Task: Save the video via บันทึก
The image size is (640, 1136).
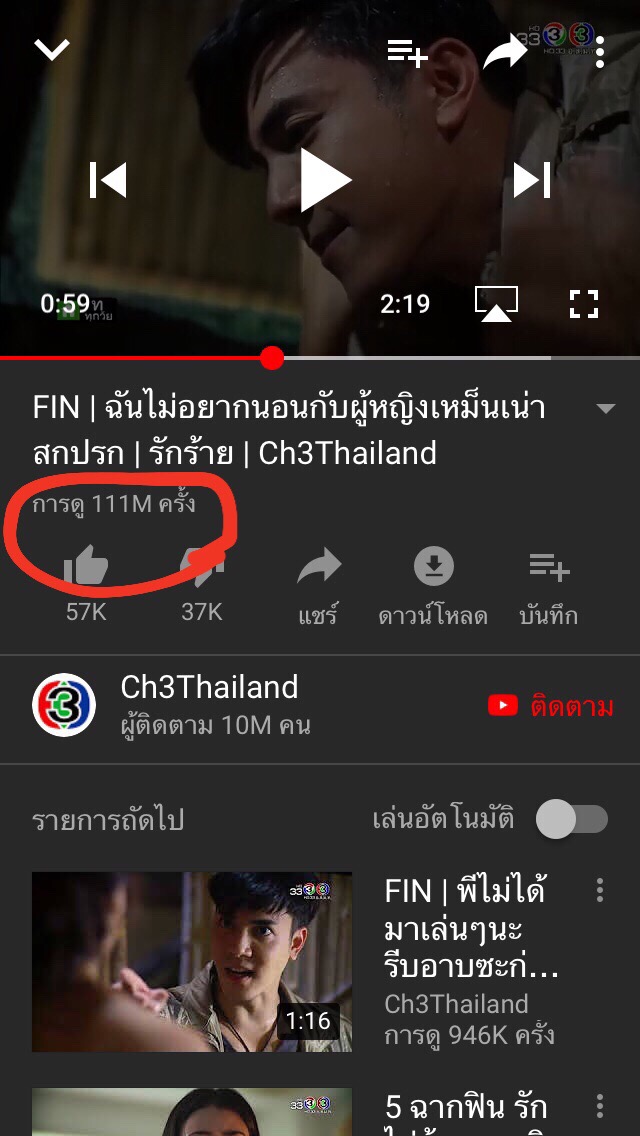Action: (549, 585)
